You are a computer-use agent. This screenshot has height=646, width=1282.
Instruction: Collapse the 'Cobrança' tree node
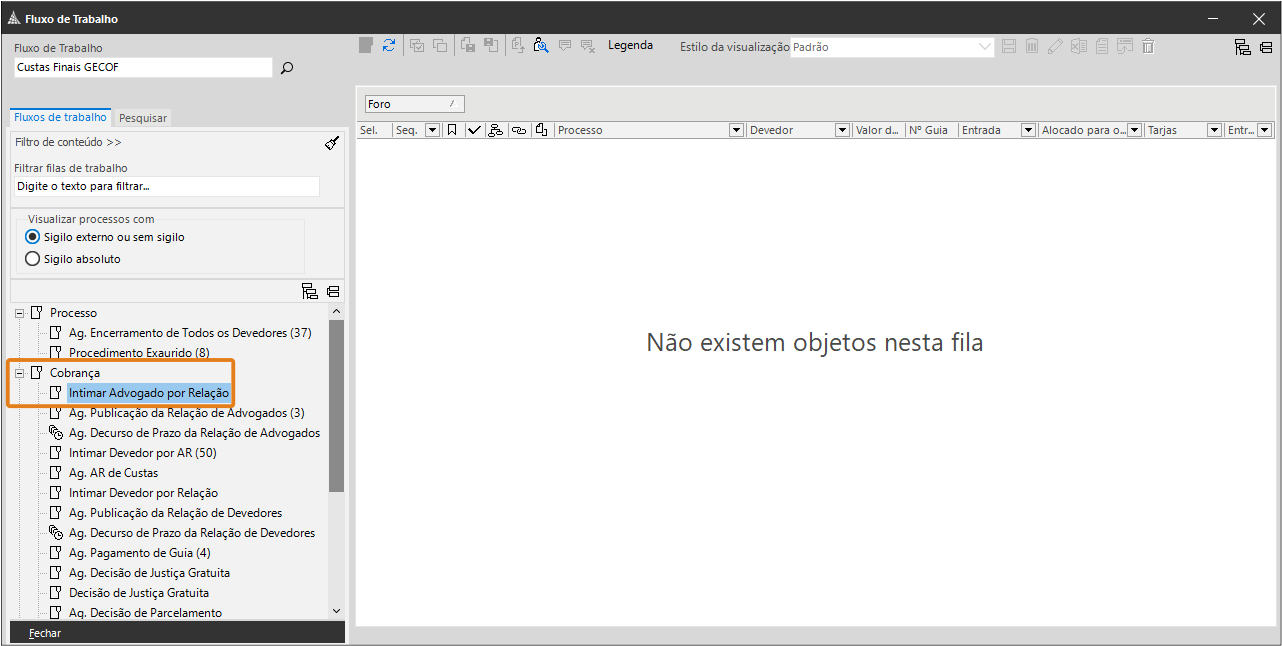19,373
